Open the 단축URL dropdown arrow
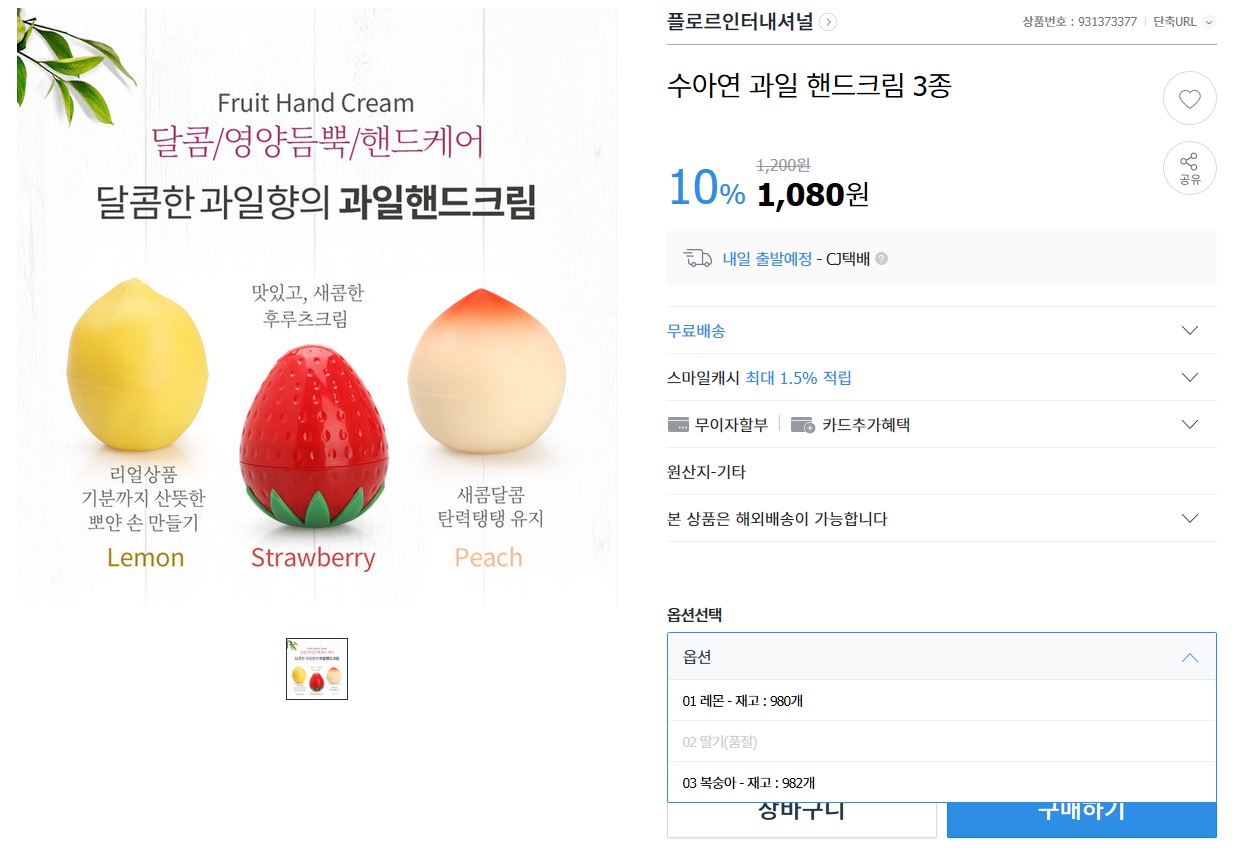Image resolution: width=1241 pixels, height=863 pixels. point(1209,22)
